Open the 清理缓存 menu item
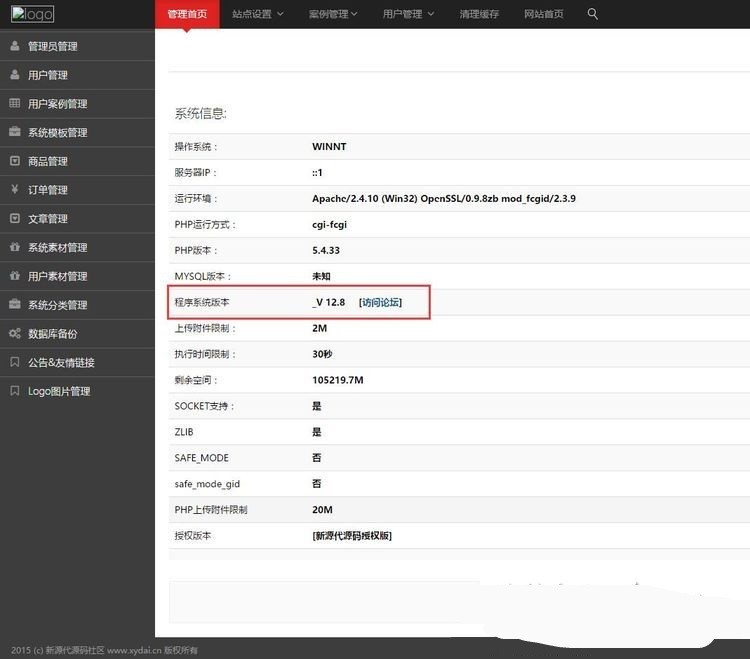The image size is (750, 659). click(479, 14)
